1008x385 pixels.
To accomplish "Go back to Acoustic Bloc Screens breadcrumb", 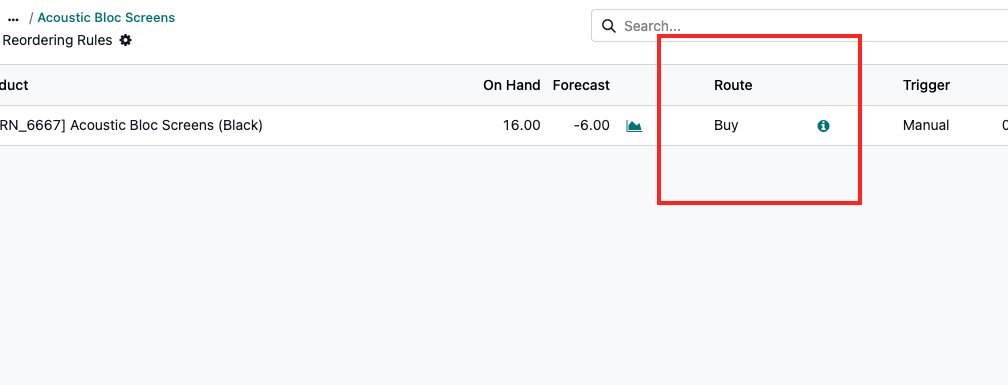I will click(106, 17).
